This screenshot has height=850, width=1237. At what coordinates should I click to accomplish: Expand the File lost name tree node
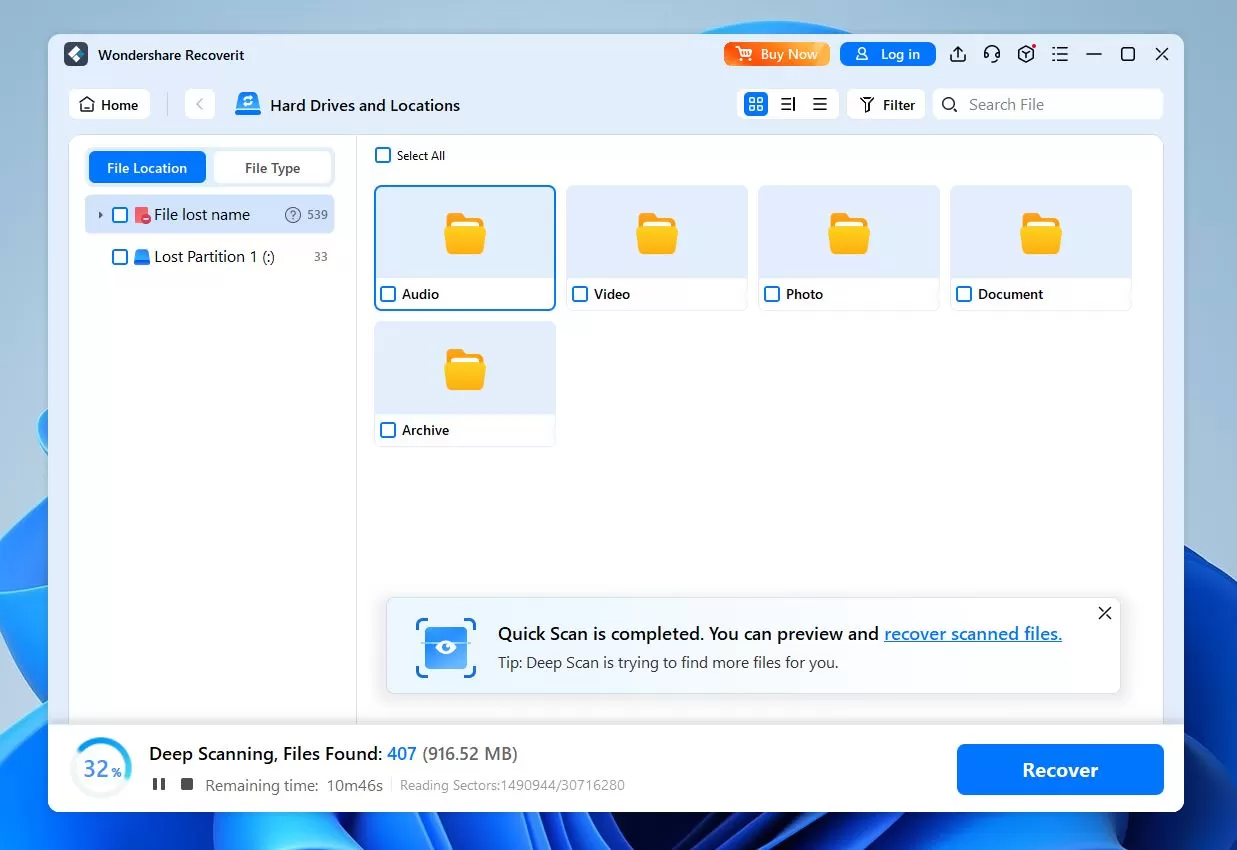(100, 215)
